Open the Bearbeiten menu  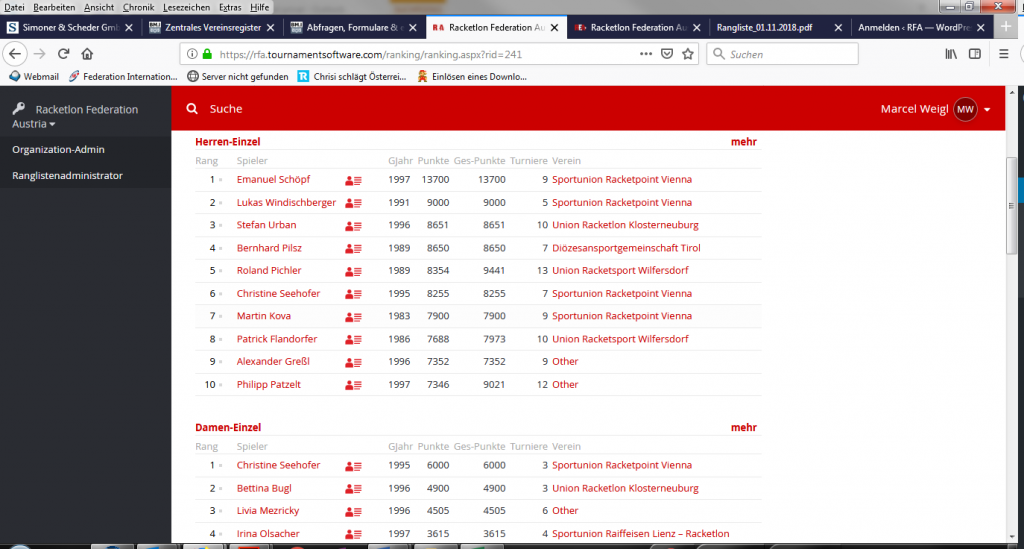click(54, 7)
